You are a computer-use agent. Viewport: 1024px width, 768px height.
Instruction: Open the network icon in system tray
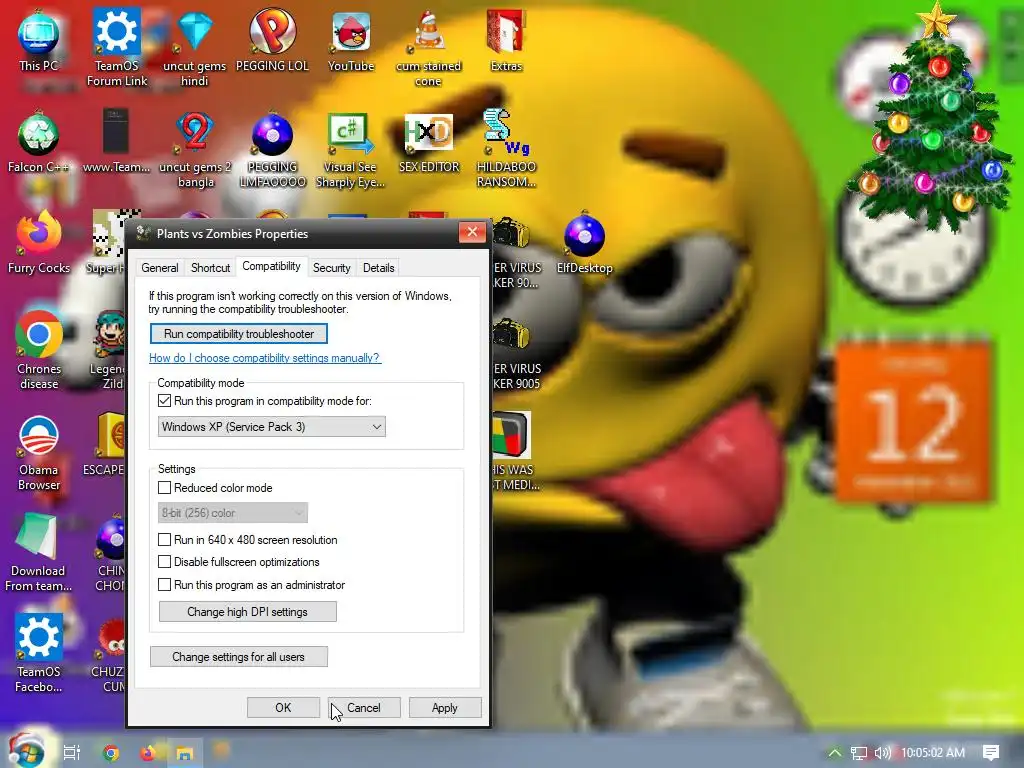coord(859,752)
